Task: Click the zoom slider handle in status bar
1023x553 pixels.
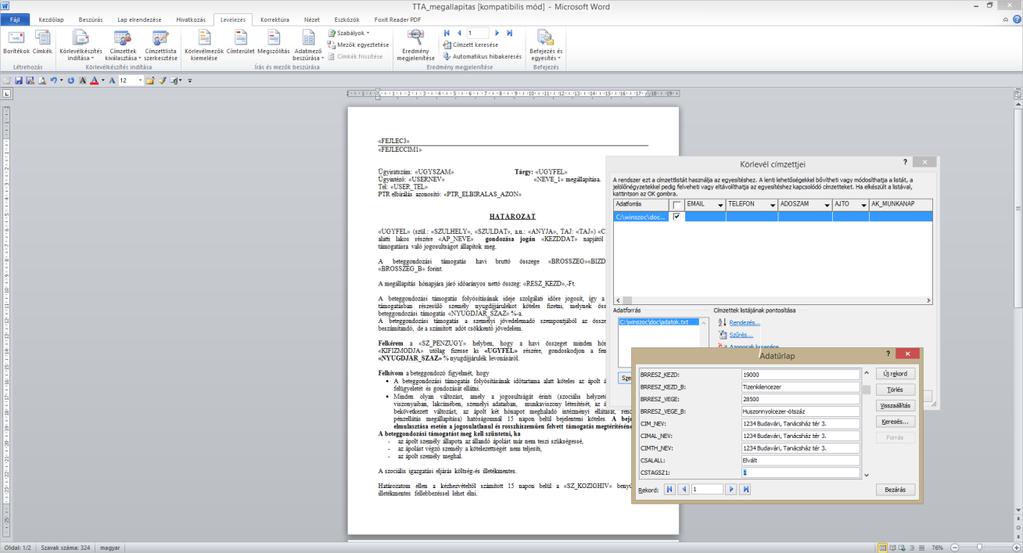Action: click(x=979, y=548)
